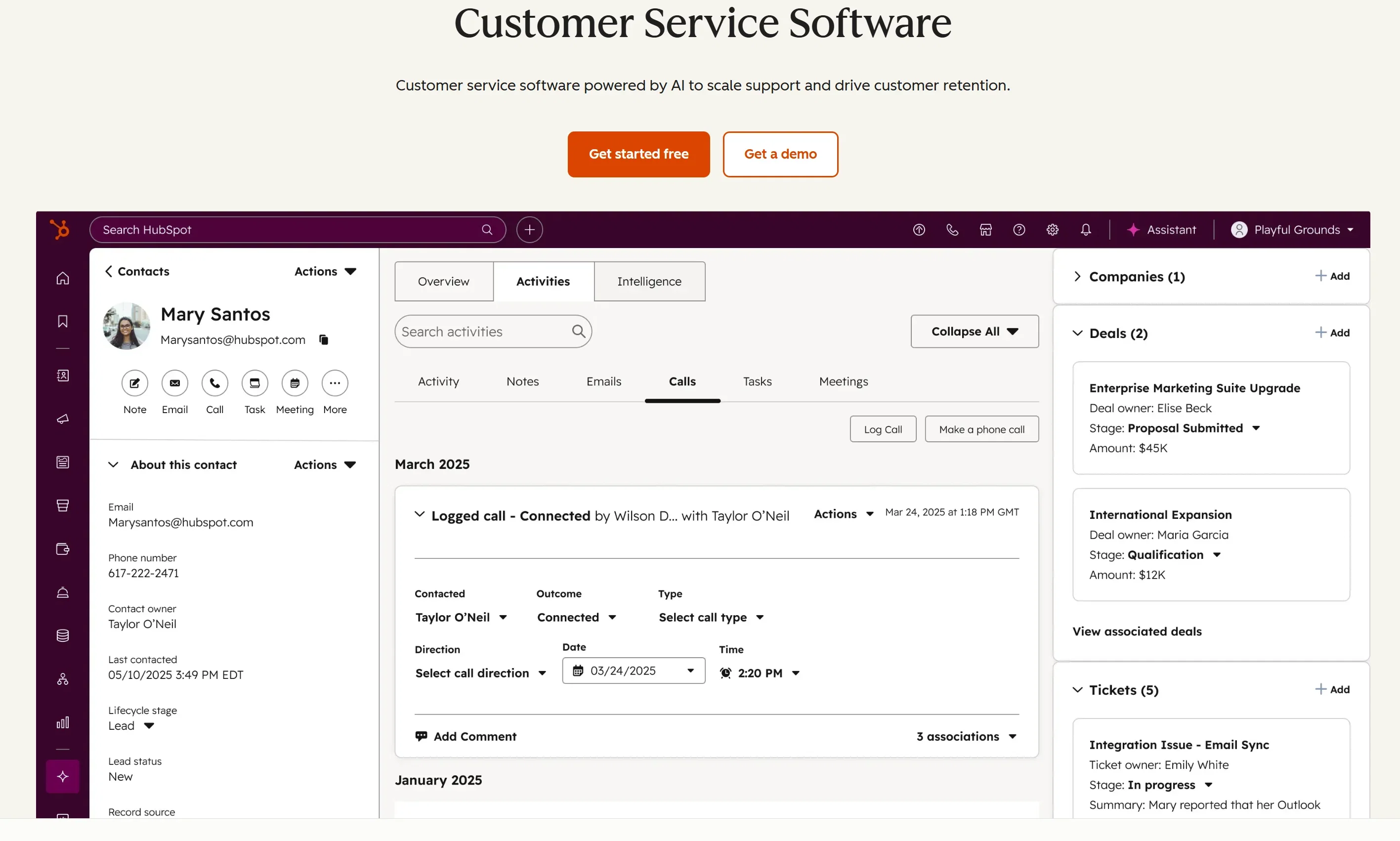The height and width of the screenshot is (841, 1400).
Task: Open the Collapse All dropdown
Action: coord(975,331)
